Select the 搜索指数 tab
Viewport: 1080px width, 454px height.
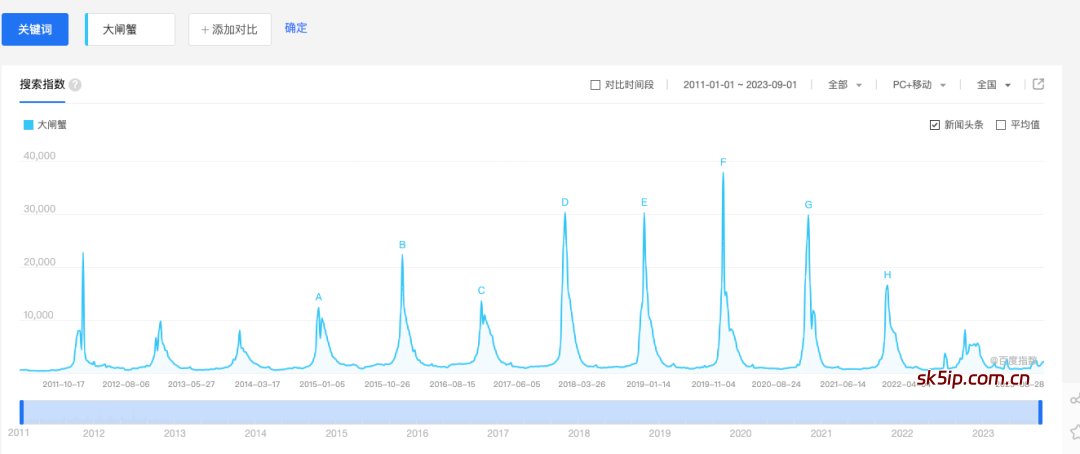(x=42, y=85)
